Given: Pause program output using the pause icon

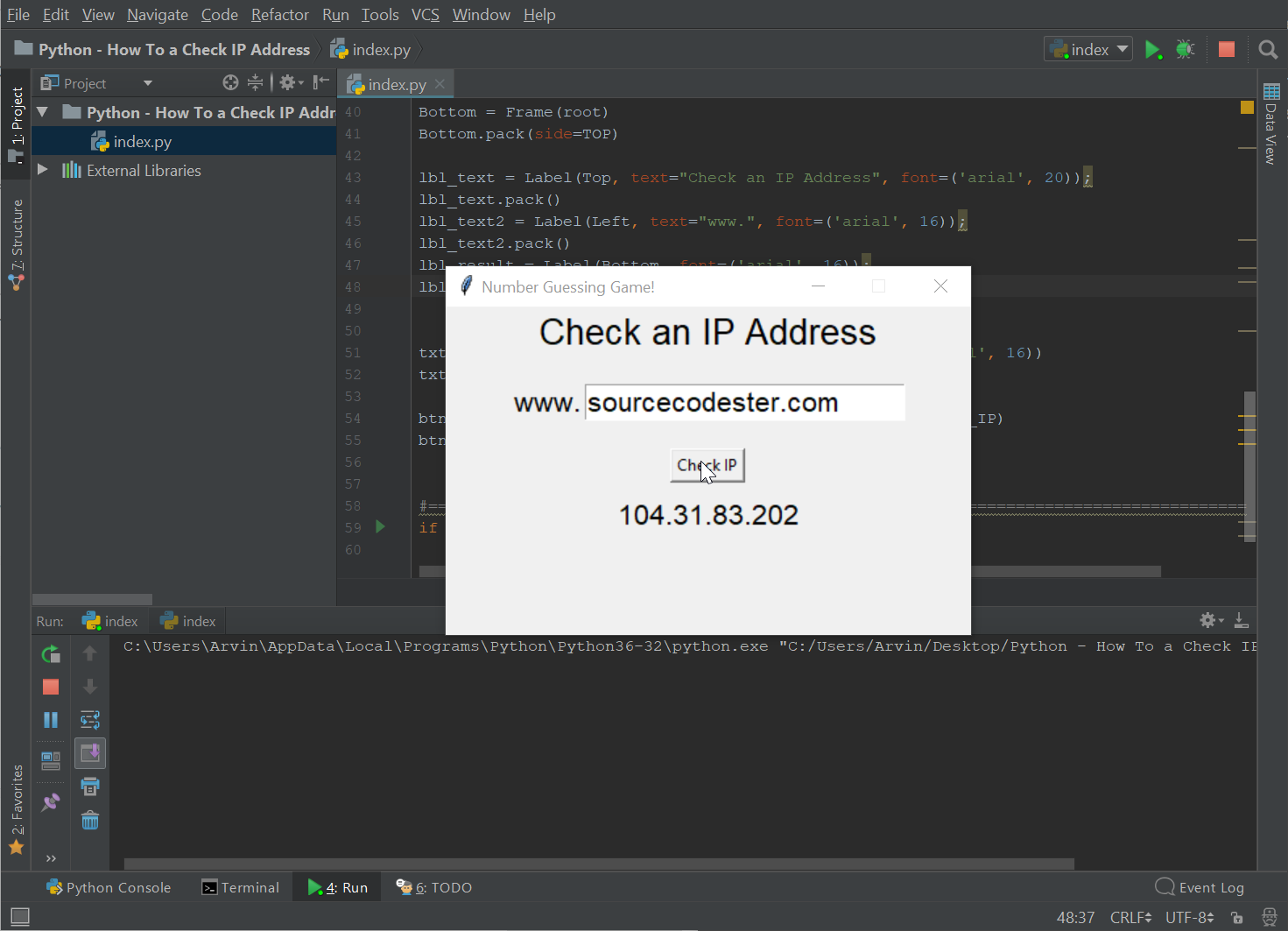Looking at the screenshot, I should point(50,720).
